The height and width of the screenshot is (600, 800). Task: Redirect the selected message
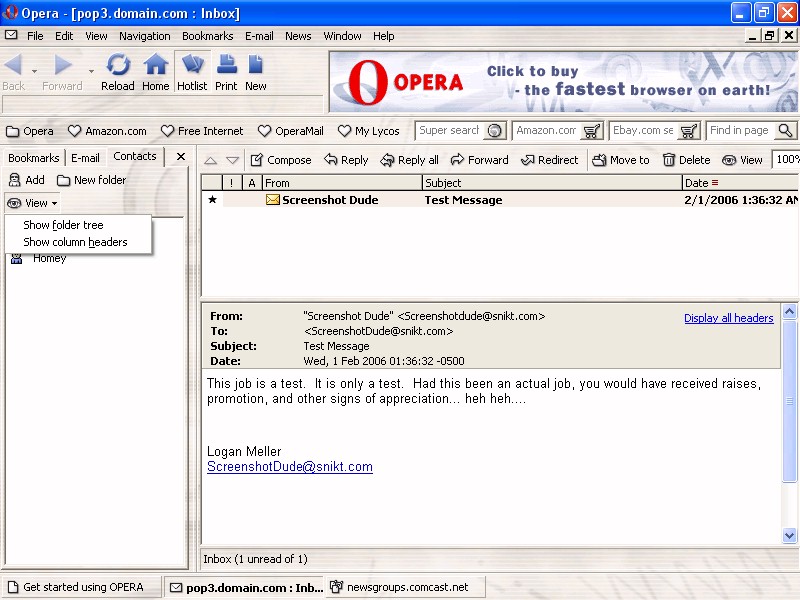coord(549,160)
